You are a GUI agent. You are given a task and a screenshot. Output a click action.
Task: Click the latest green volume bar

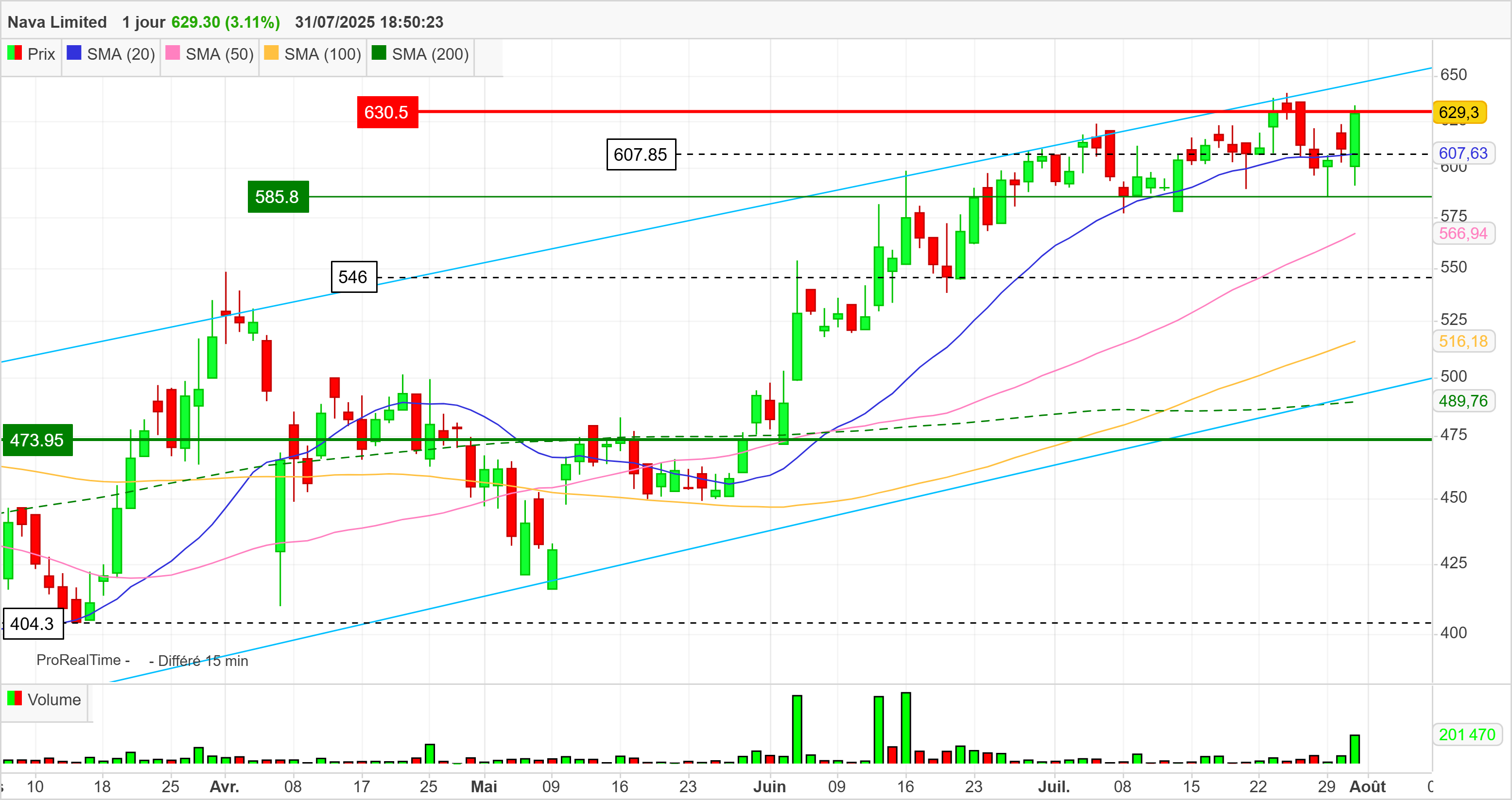[x=1355, y=749]
